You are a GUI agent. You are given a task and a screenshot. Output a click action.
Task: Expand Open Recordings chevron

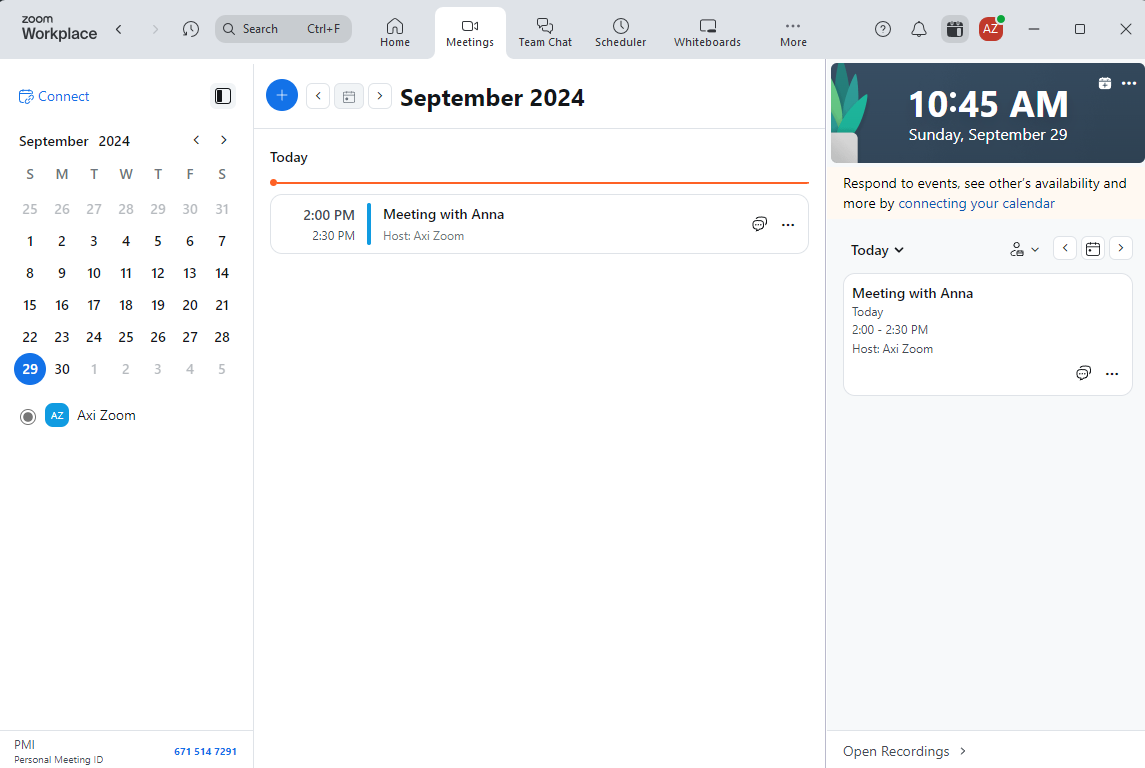[x=963, y=751]
